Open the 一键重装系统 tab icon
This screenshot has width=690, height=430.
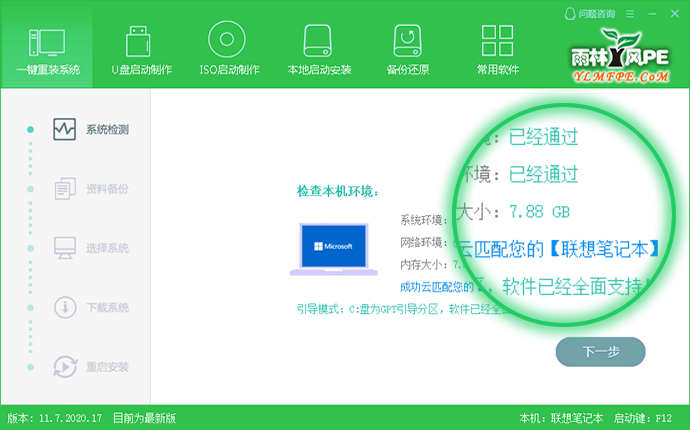click(x=47, y=43)
